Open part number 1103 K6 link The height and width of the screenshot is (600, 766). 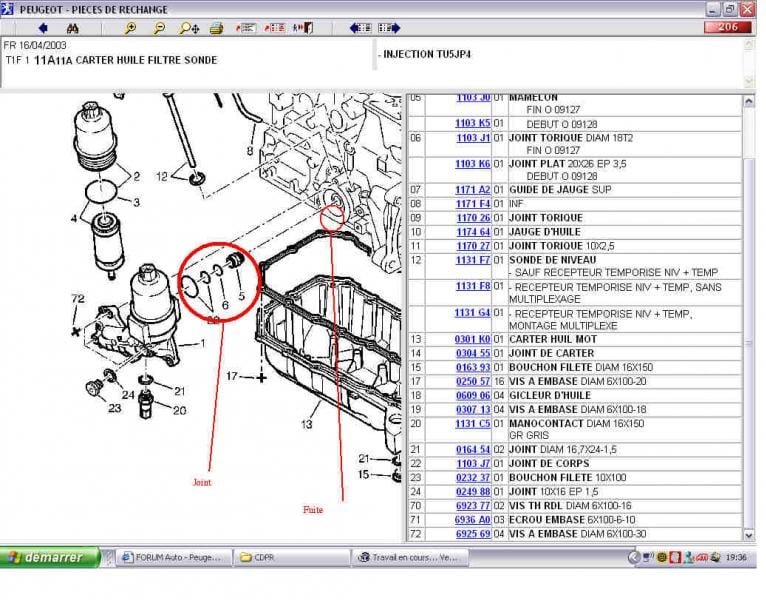pos(472,164)
